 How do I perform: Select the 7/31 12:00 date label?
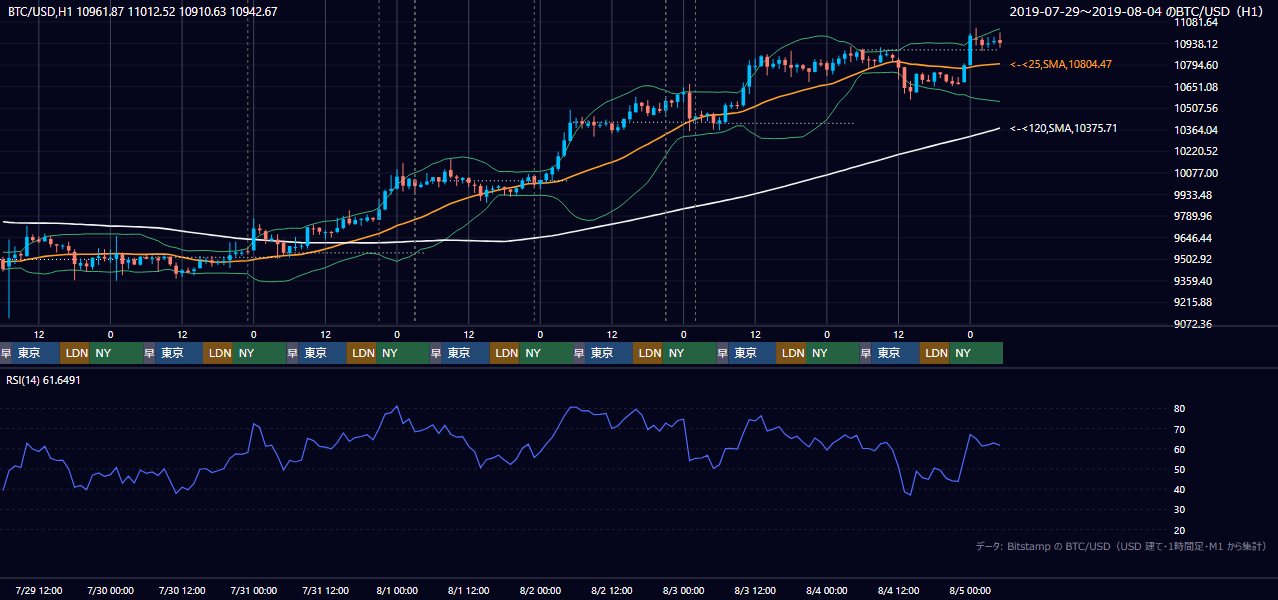[325, 590]
